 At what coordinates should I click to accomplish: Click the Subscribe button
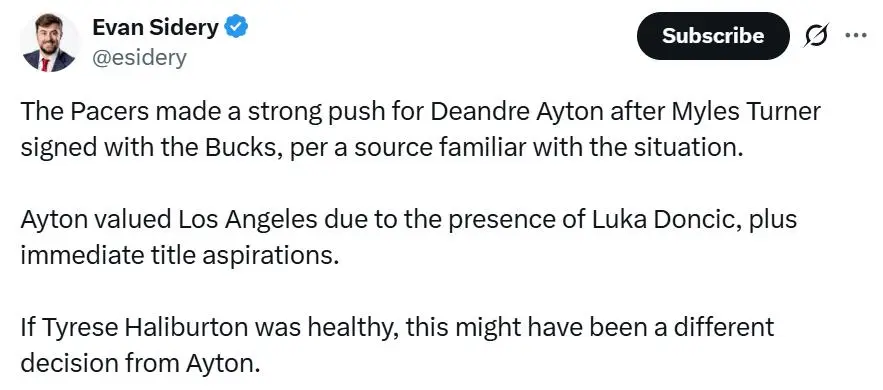pyautogui.click(x=713, y=36)
